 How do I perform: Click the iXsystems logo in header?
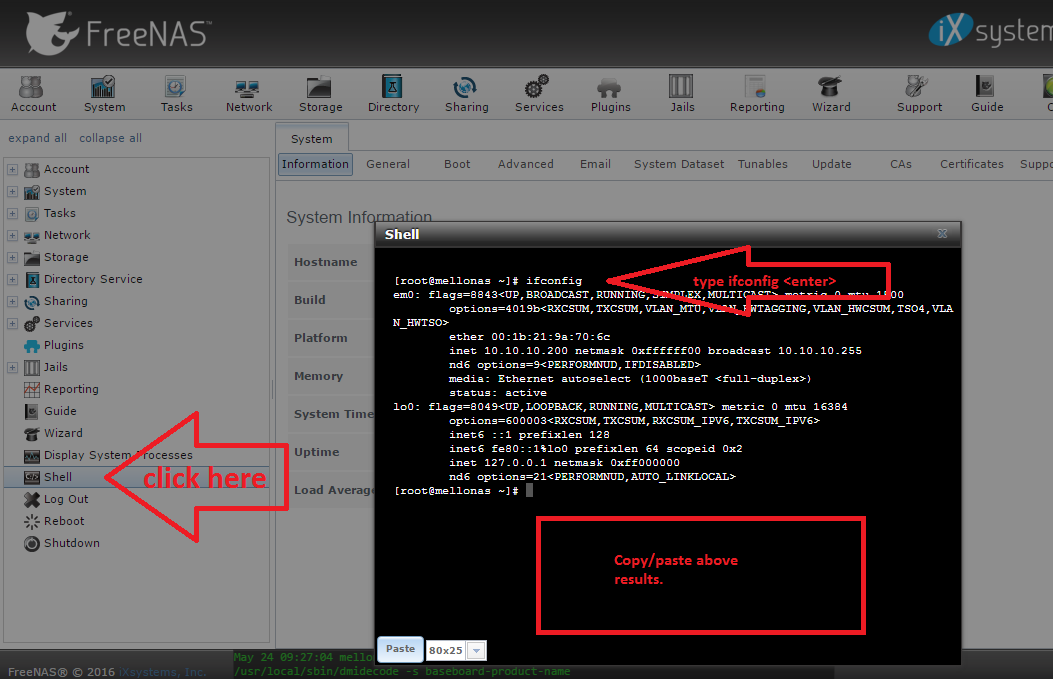tap(991, 30)
